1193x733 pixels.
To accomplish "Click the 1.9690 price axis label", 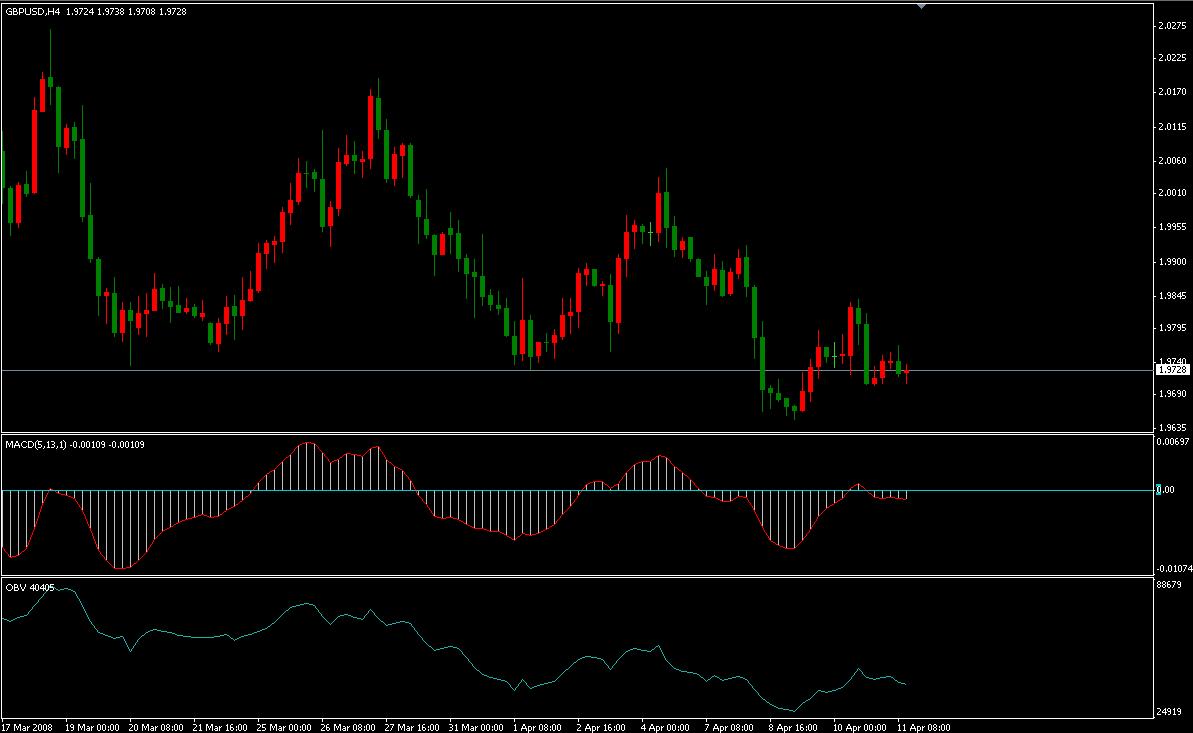I will [x=1172, y=394].
